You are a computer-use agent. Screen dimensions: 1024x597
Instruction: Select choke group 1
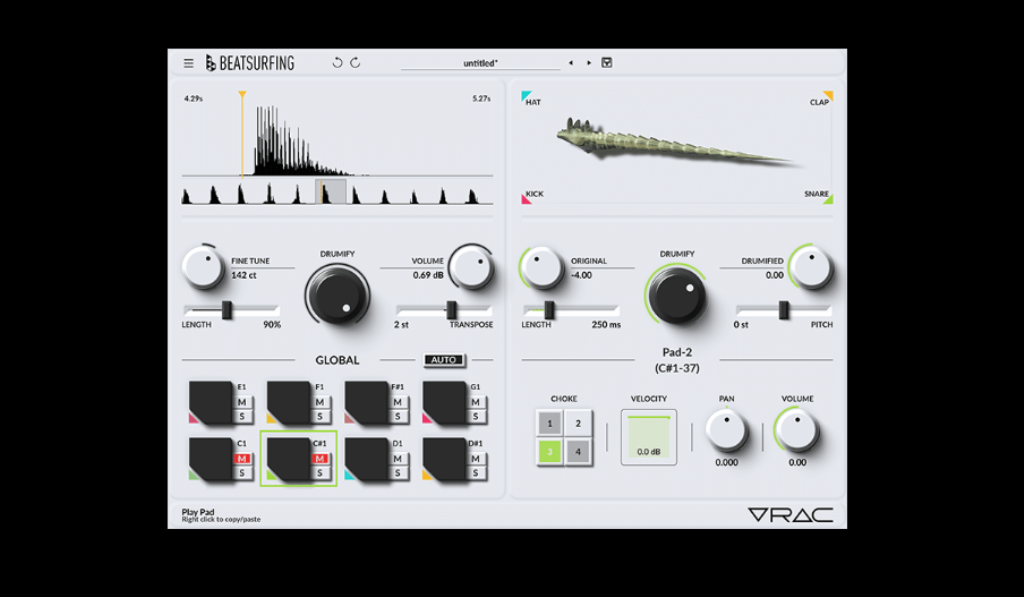550,423
